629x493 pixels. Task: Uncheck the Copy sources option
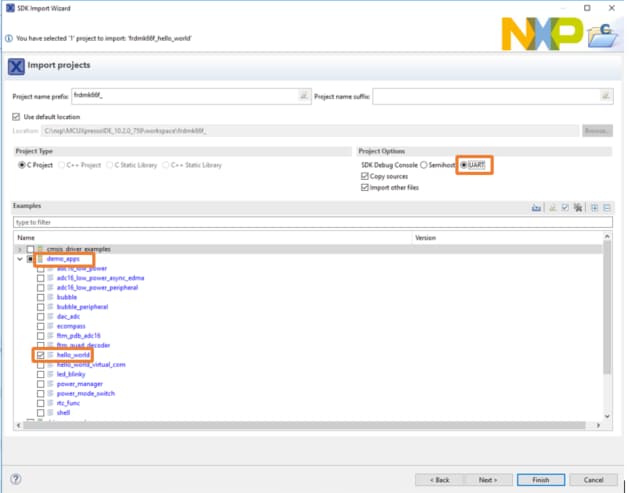[x=364, y=175]
